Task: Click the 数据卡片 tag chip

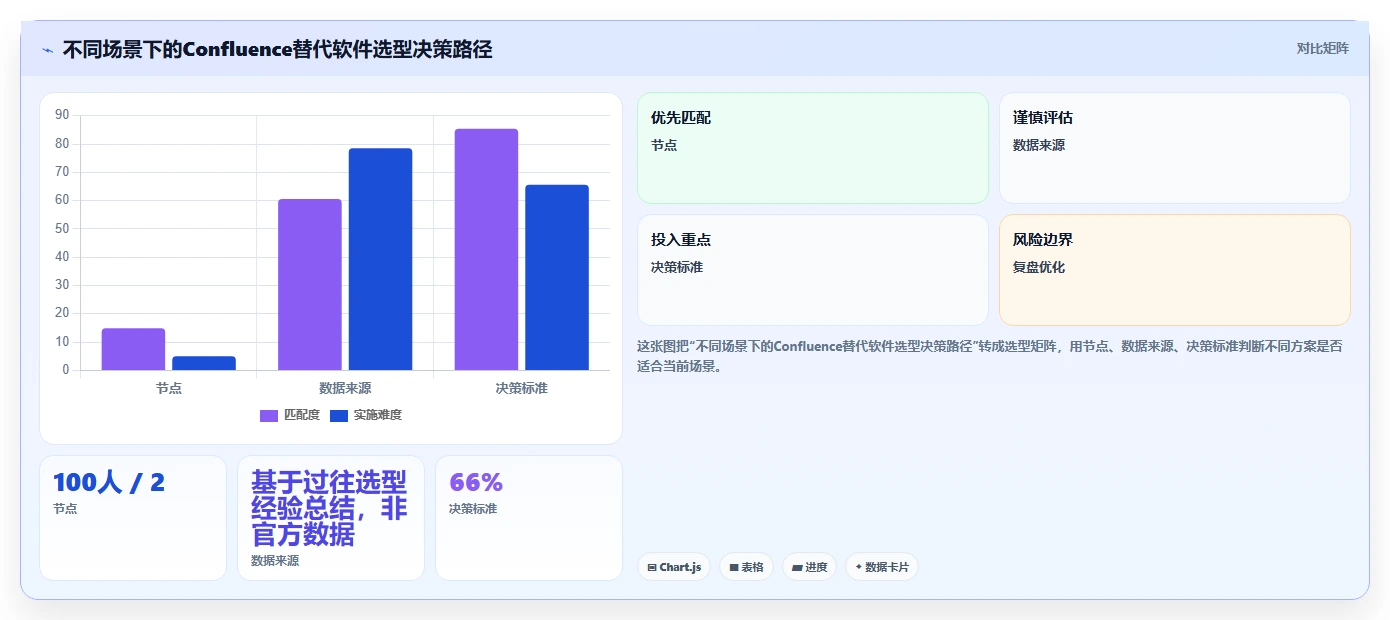Action: (x=881, y=567)
